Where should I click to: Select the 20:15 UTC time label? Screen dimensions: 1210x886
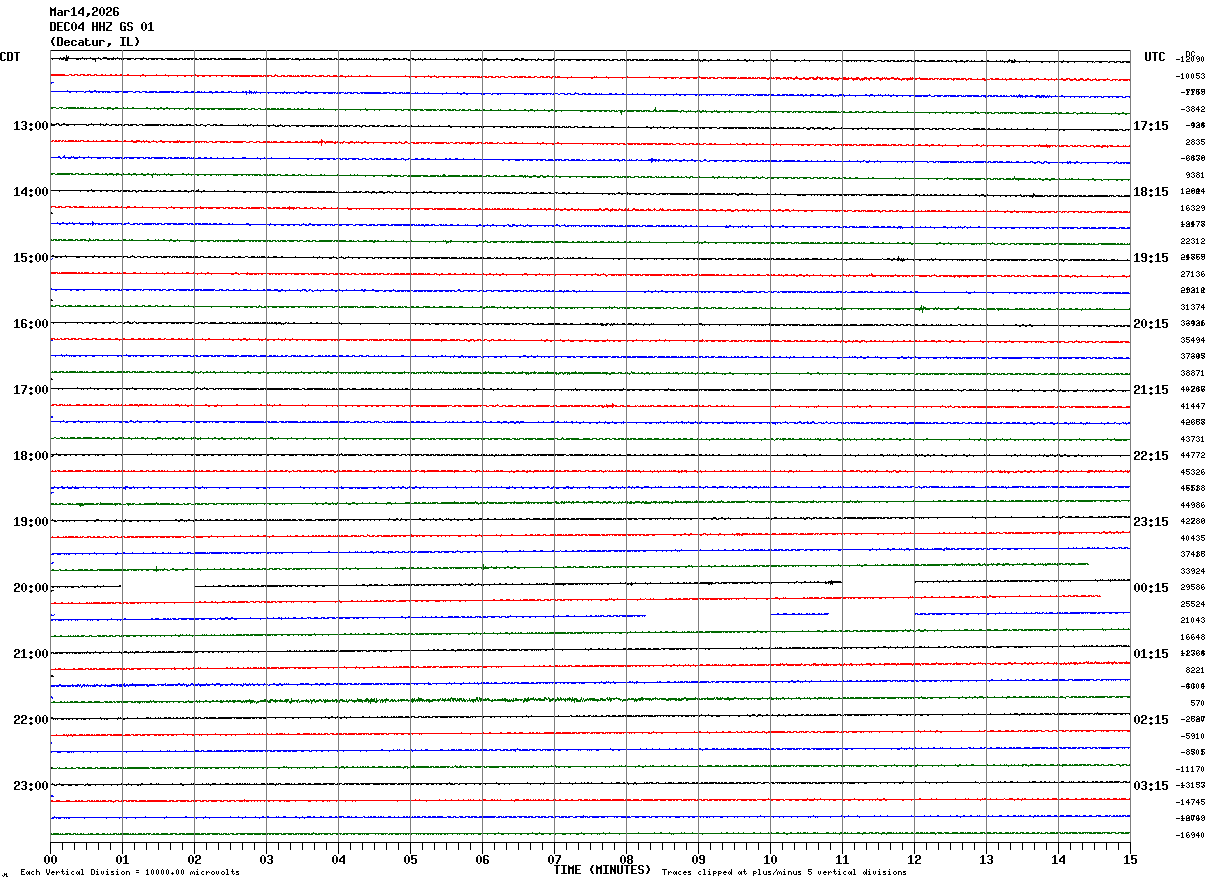pyautogui.click(x=1151, y=324)
